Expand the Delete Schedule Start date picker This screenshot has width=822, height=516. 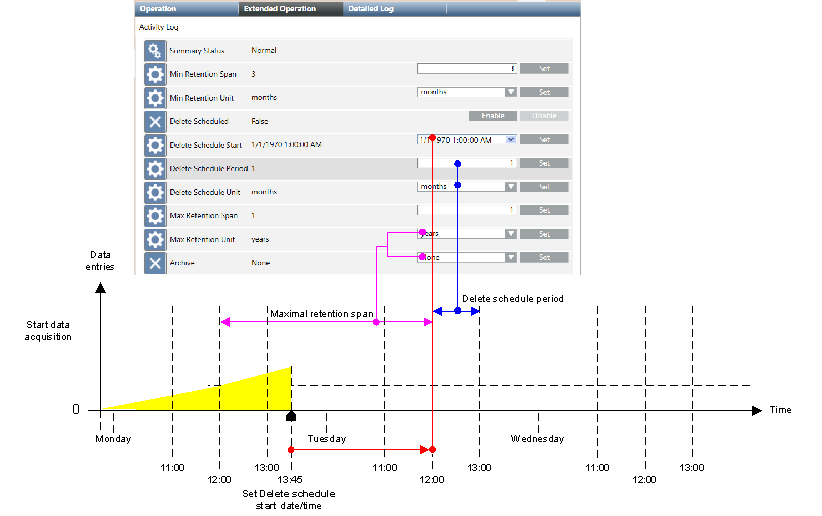(510, 140)
